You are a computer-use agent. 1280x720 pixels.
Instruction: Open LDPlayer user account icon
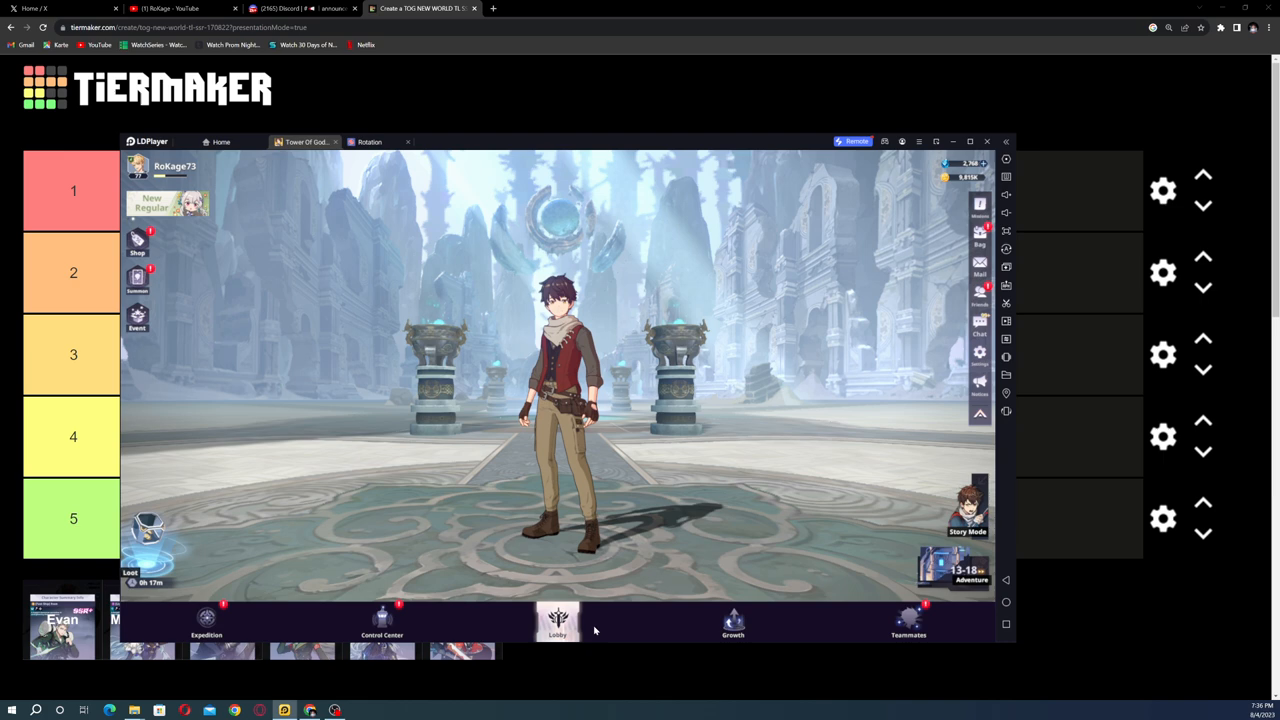pyautogui.click(x=902, y=142)
